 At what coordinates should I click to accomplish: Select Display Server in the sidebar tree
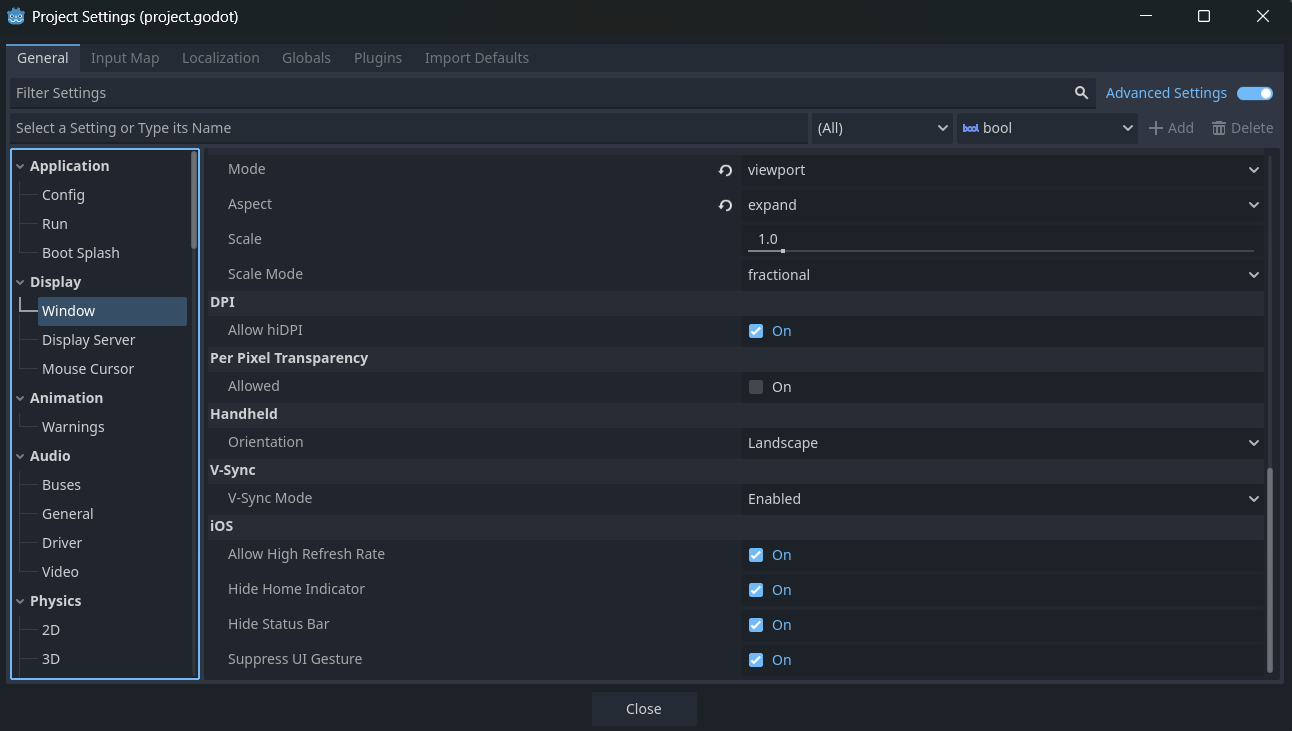coord(88,340)
